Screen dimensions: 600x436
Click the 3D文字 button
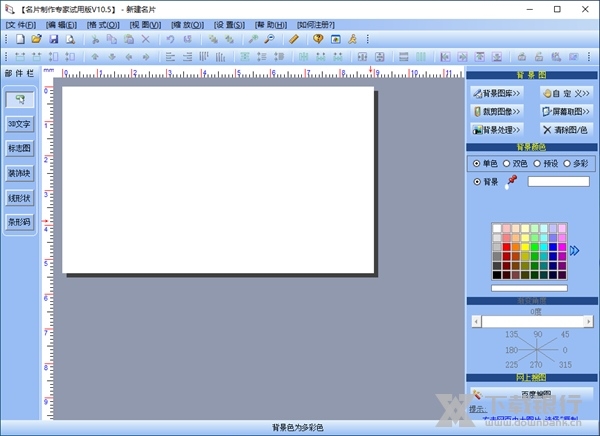click(x=20, y=124)
